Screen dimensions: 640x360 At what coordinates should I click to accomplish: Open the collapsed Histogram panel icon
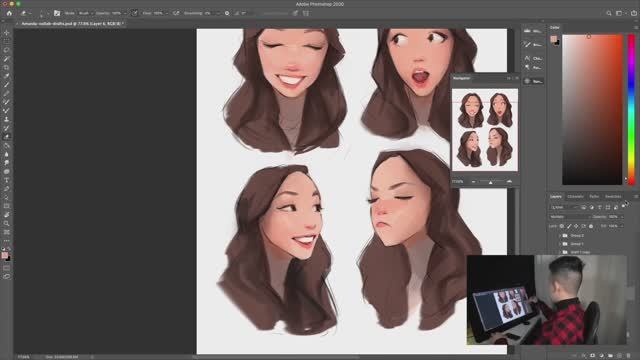click(x=527, y=31)
